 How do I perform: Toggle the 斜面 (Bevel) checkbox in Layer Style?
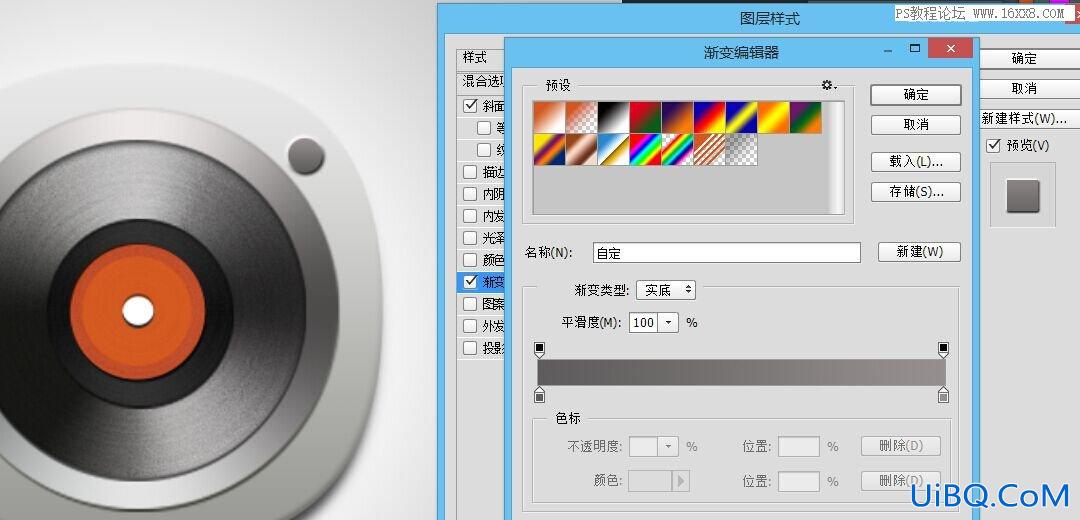[x=470, y=106]
